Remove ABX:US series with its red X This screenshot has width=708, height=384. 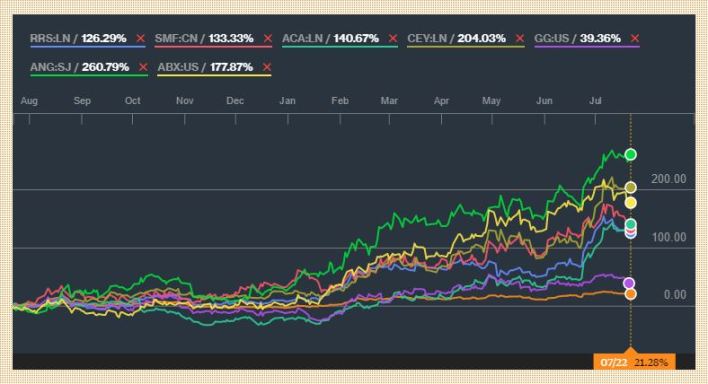pyautogui.click(x=267, y=67)
